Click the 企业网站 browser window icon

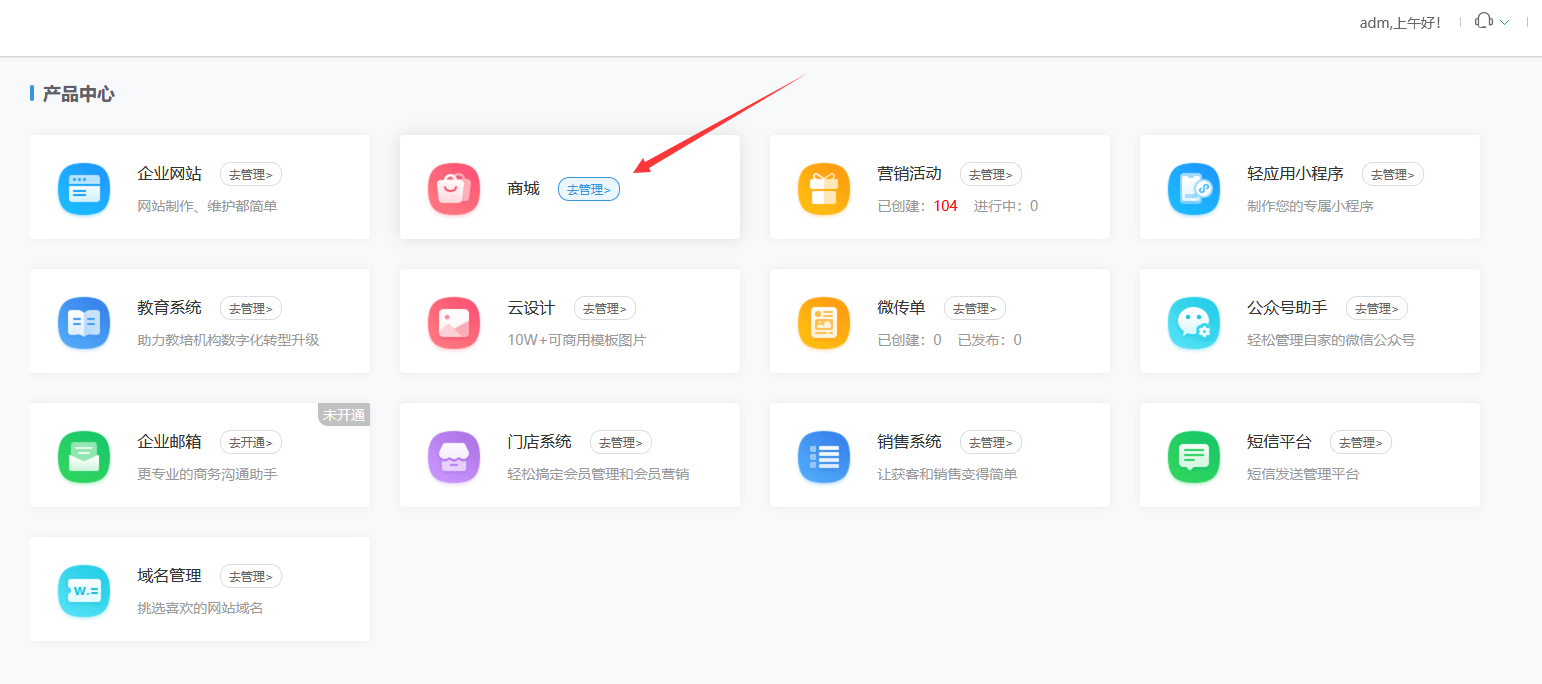[x=84, y=188]
